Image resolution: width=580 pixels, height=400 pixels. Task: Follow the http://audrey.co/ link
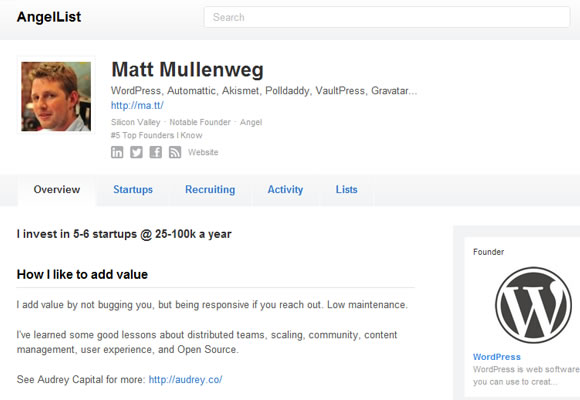185,379
